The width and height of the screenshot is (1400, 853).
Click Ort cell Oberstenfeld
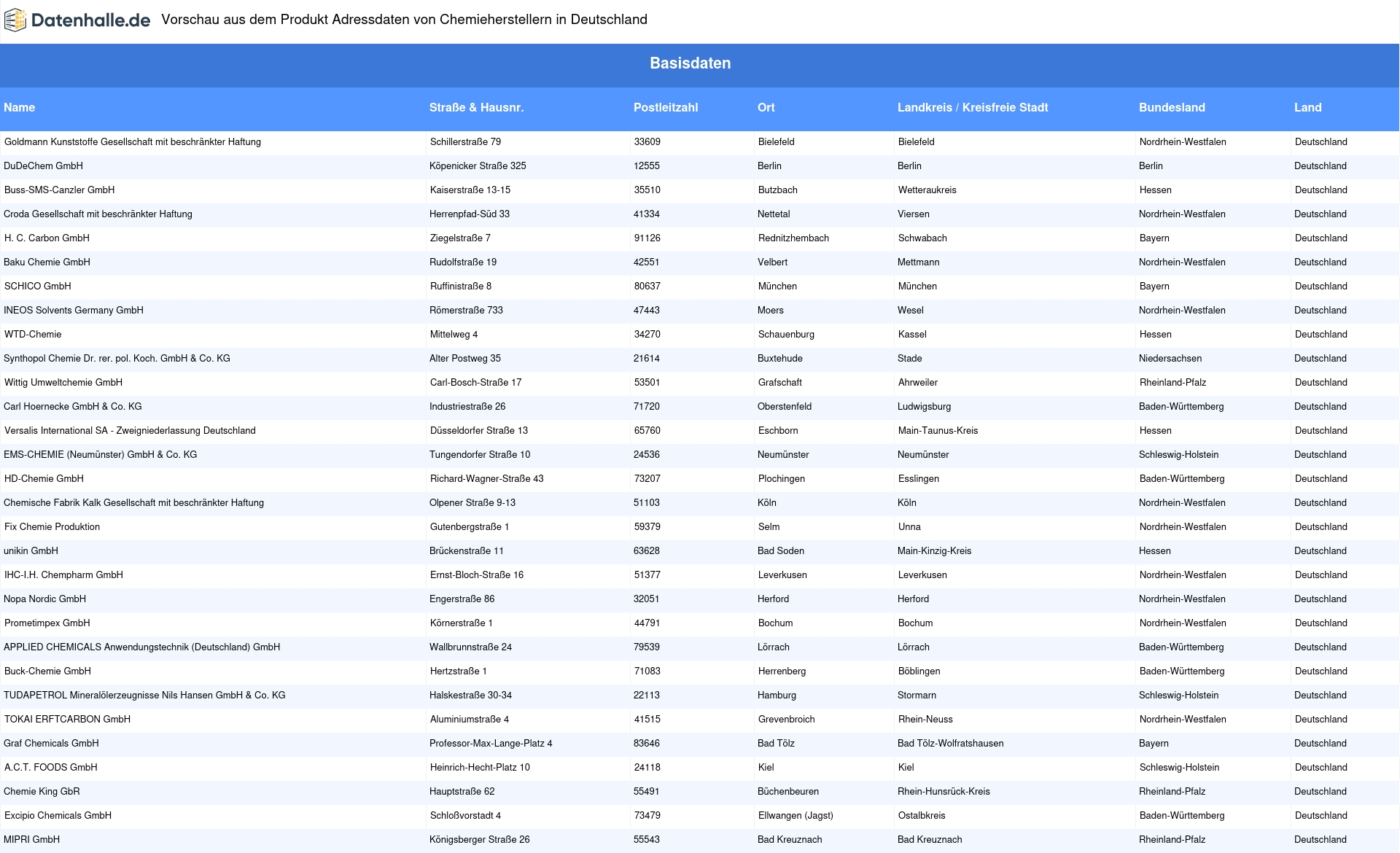coord(785,407)
